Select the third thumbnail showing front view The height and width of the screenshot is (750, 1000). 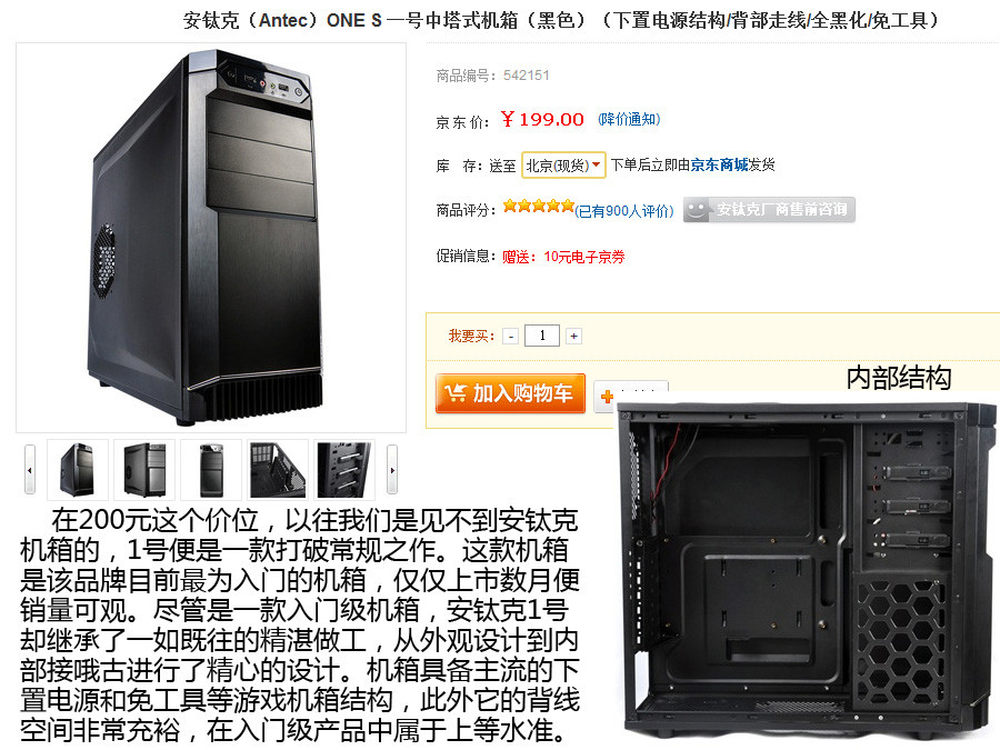pyautogui.click(x=211, y=469)
